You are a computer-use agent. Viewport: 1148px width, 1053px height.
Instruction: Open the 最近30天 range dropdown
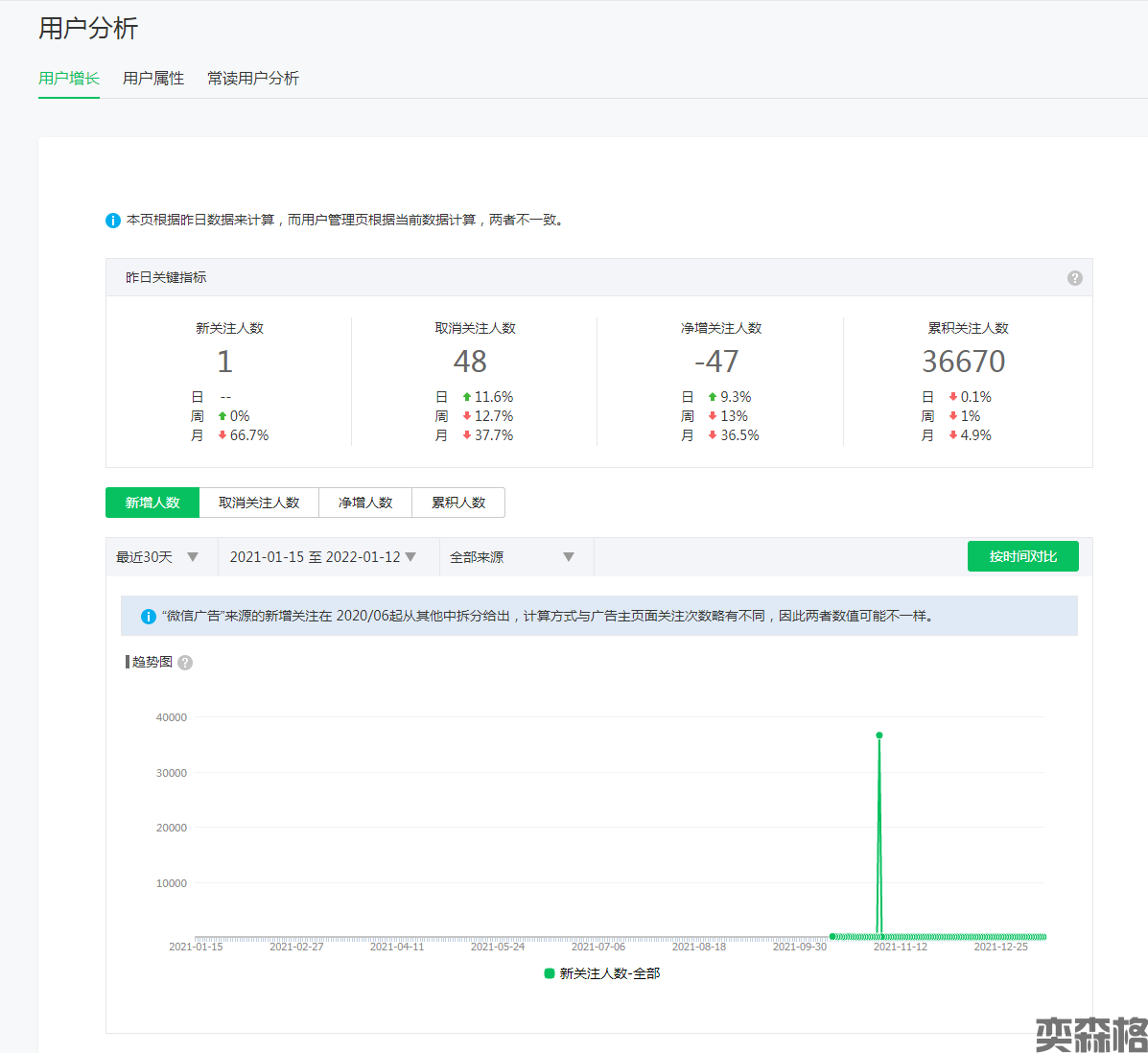tap(157, 557)
